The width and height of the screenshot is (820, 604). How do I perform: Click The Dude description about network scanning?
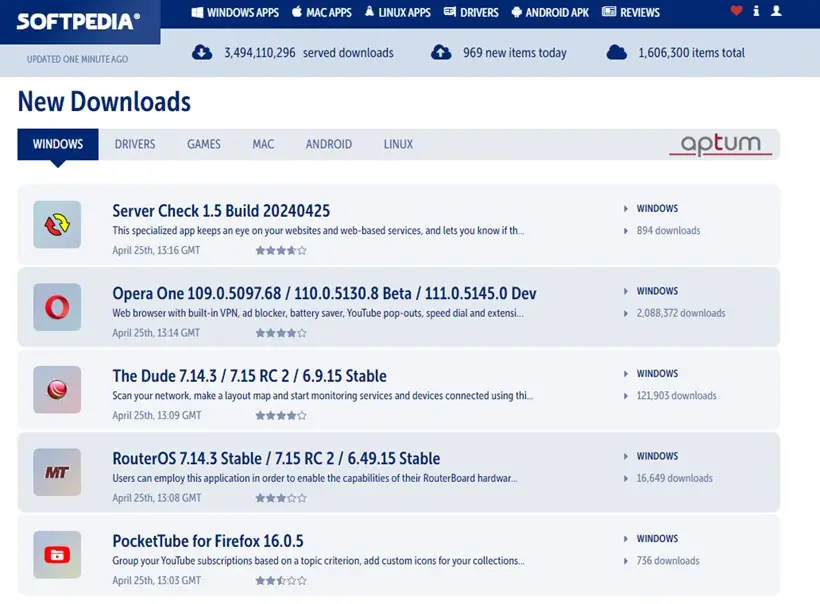[323, 396]
